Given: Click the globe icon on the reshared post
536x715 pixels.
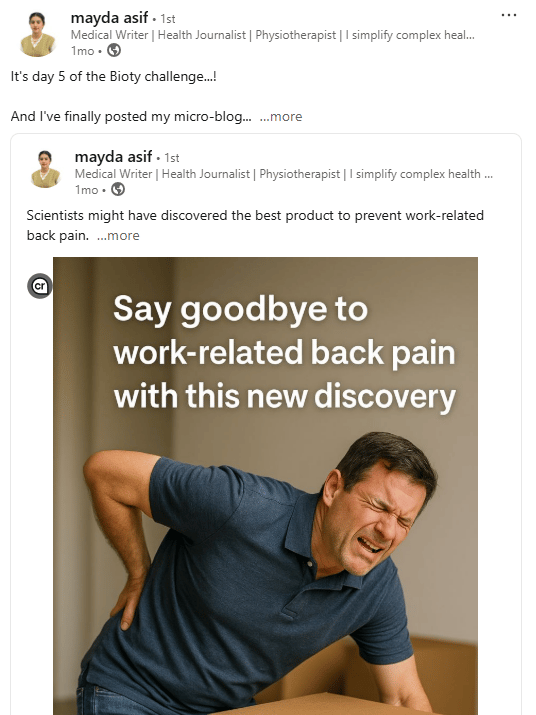Looking at the screenshot, I should 118,189.
